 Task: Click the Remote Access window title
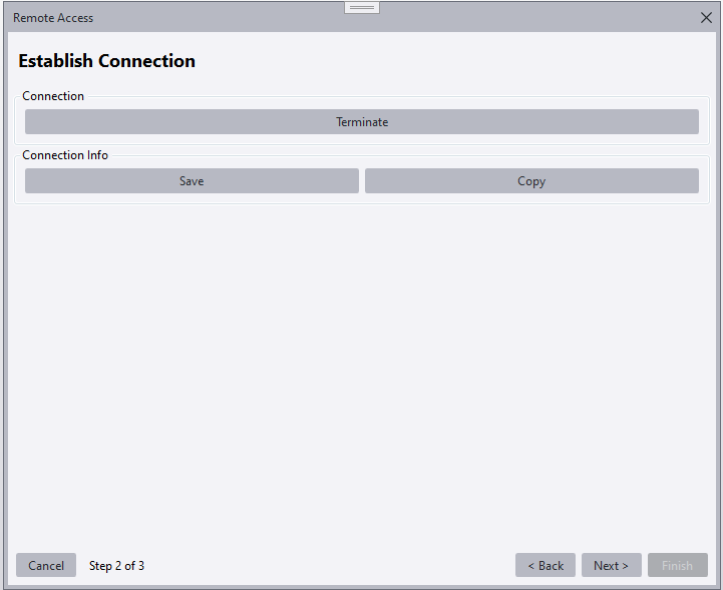tap(53, 18)
